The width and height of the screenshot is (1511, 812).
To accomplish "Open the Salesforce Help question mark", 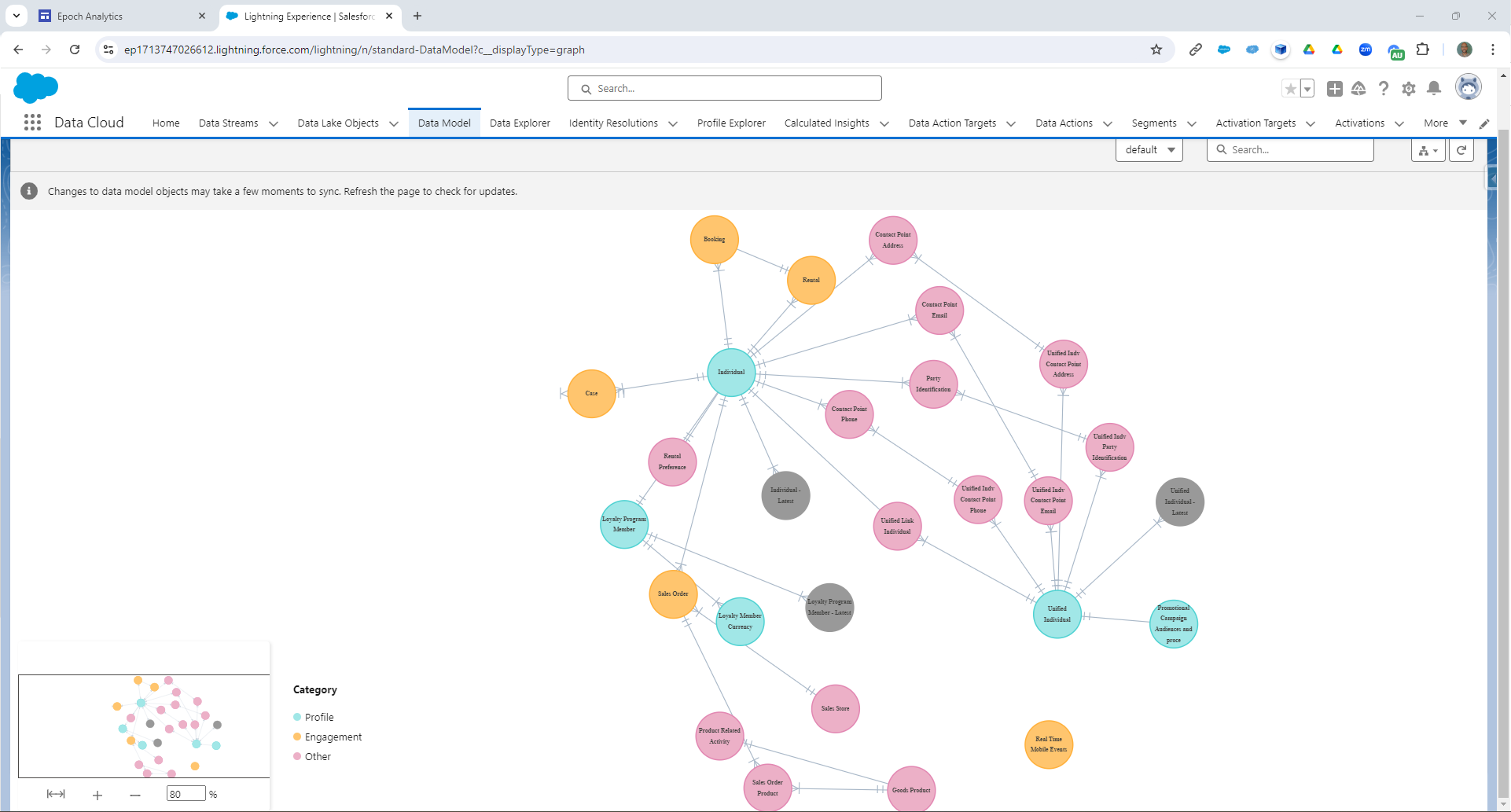I will (1384, 89).
